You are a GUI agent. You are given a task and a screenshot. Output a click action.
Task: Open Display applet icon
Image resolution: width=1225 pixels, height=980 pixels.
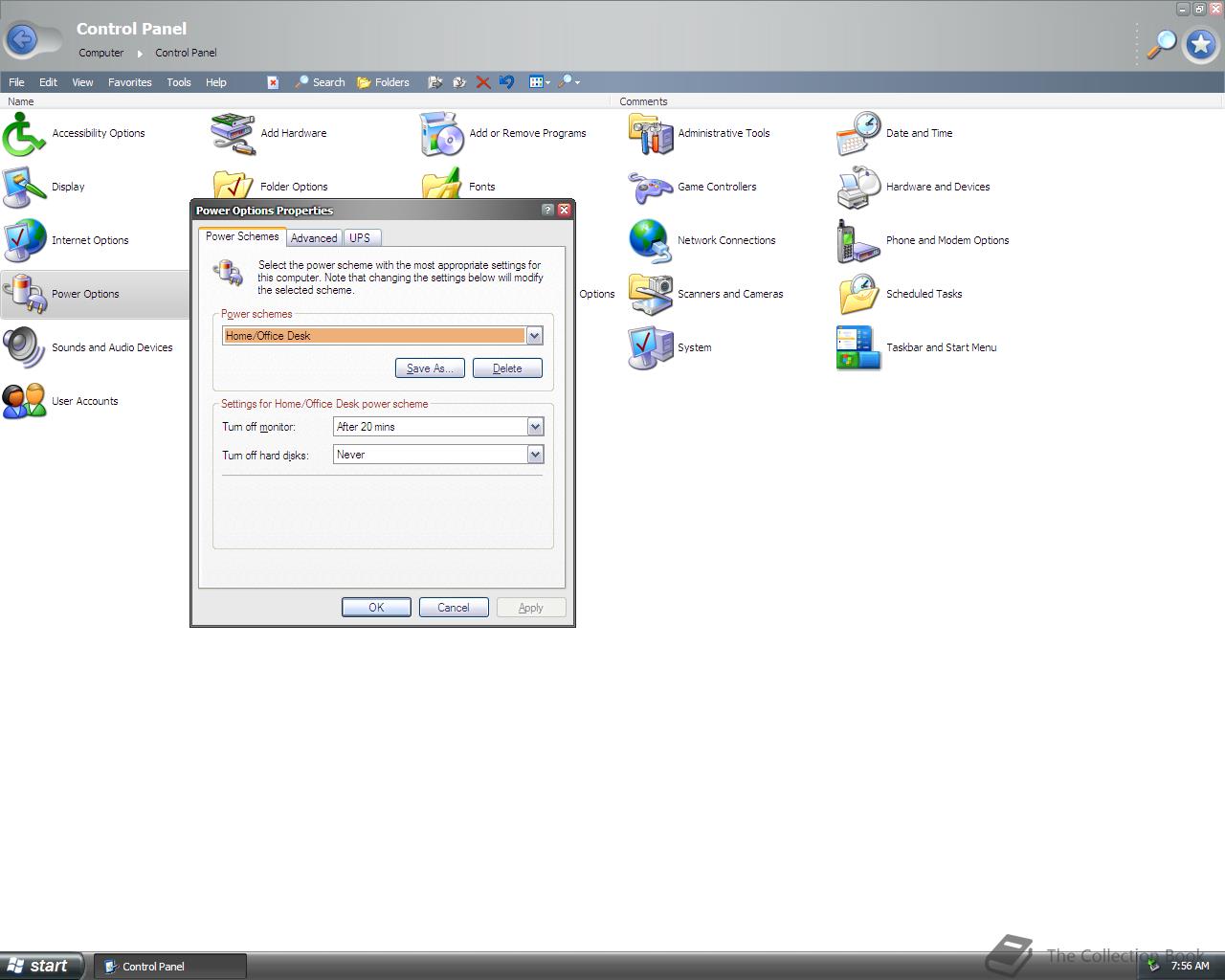coord(24,187)
